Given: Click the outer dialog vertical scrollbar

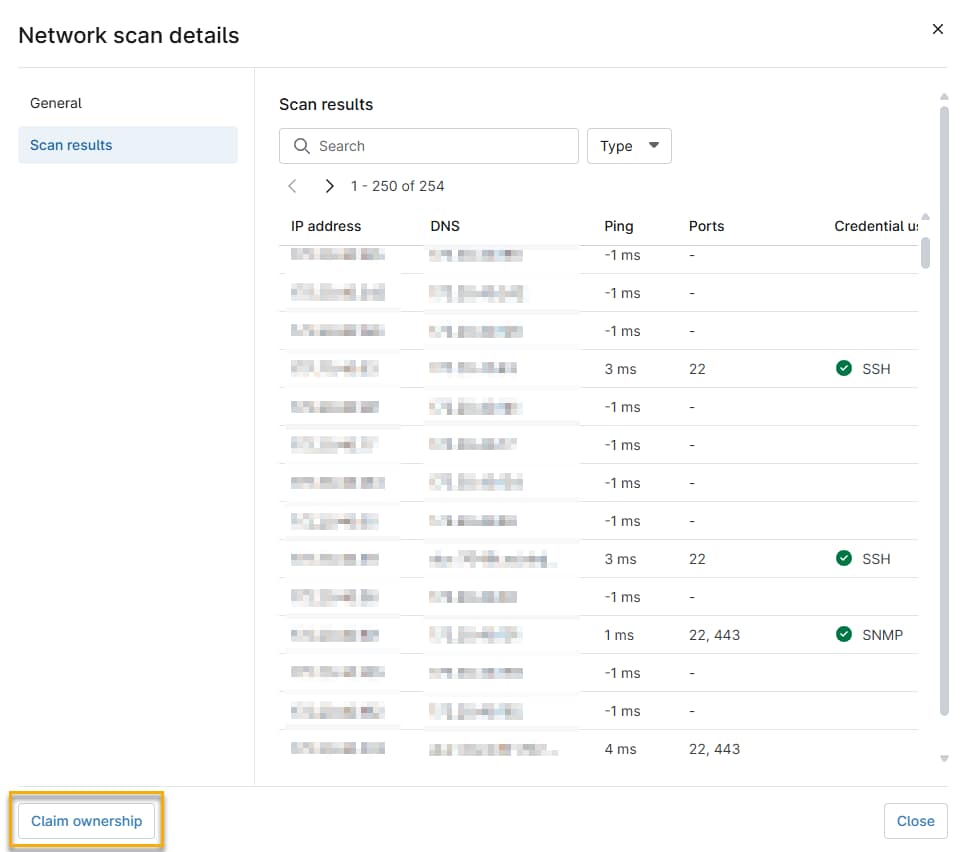Looking at the screenshot, I should 943,400.
